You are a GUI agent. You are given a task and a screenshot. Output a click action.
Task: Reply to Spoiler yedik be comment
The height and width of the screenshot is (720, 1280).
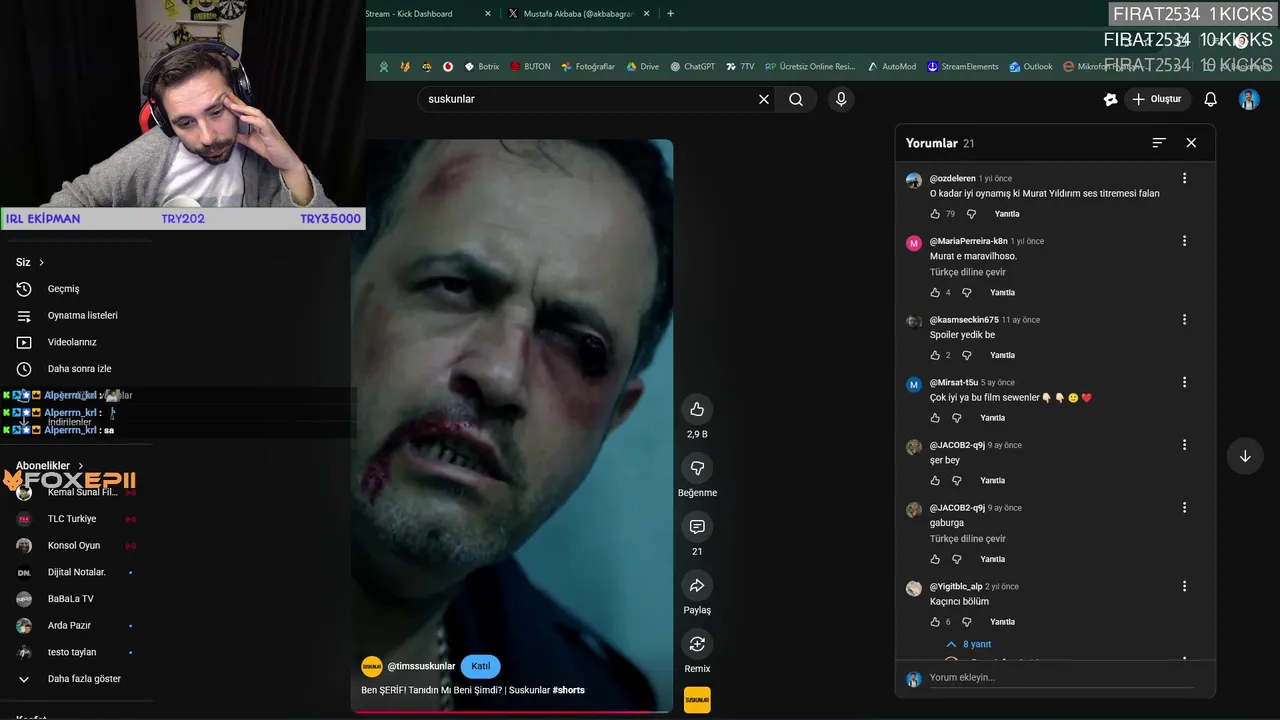[1002, 355]
